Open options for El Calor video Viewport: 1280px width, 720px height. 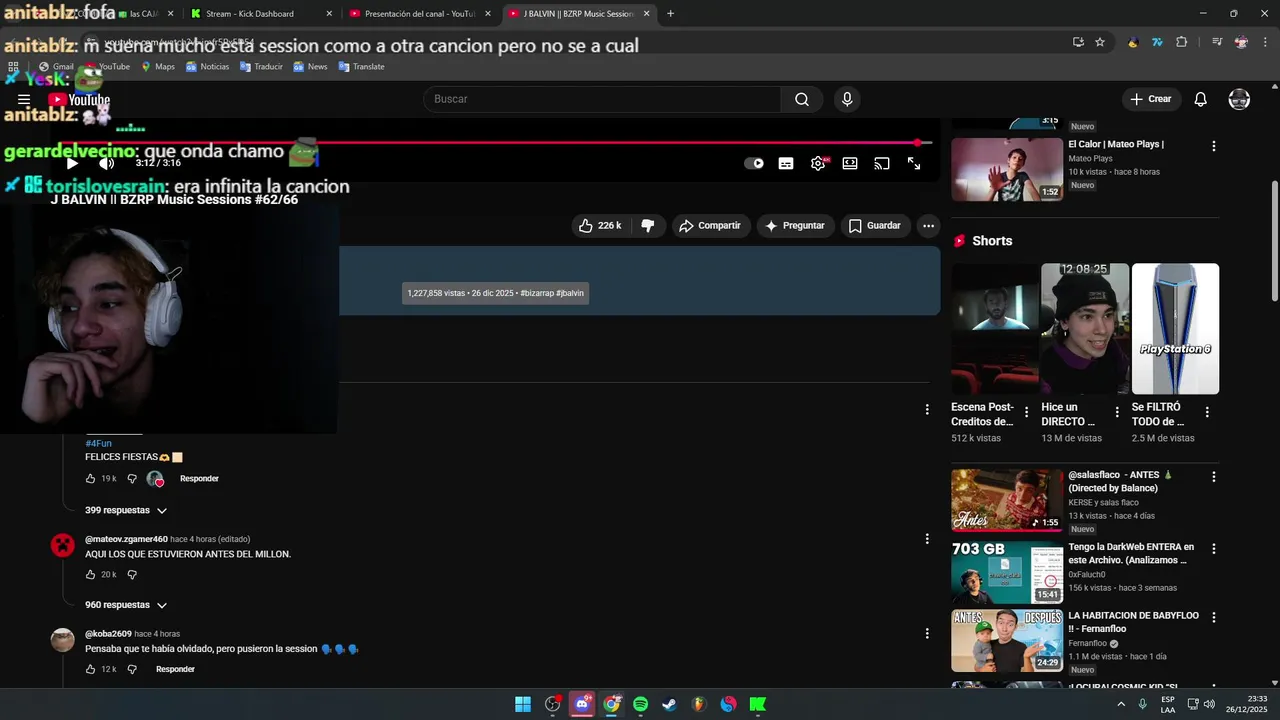(x=1214, y=146)
